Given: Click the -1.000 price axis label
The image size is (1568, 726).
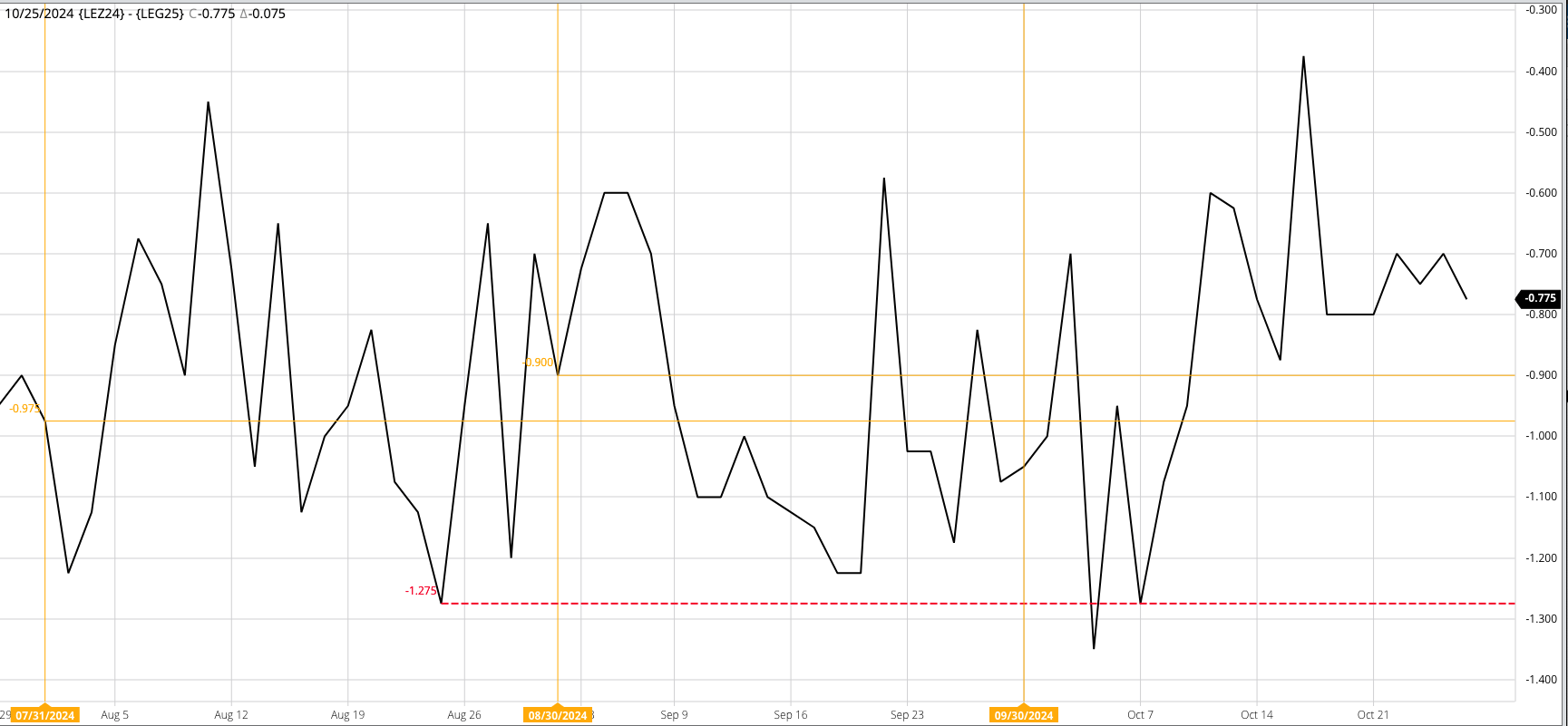Looking at the screenshot, I should 1541,436.
